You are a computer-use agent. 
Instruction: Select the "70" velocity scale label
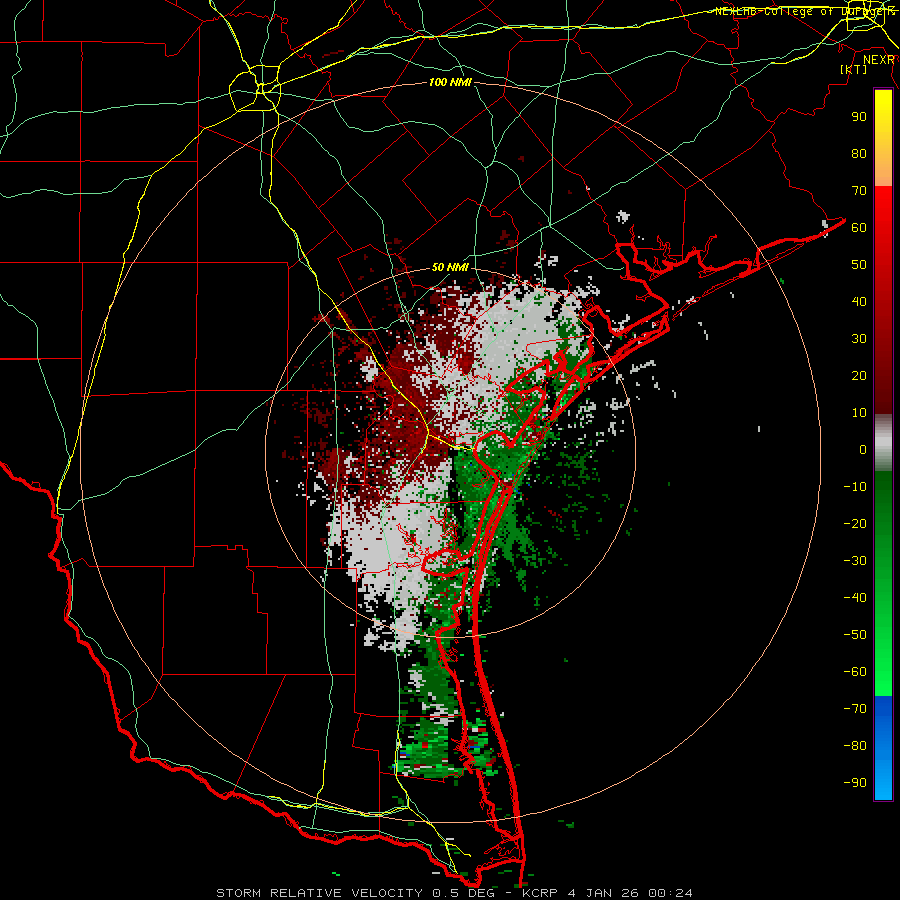point(859,191)
